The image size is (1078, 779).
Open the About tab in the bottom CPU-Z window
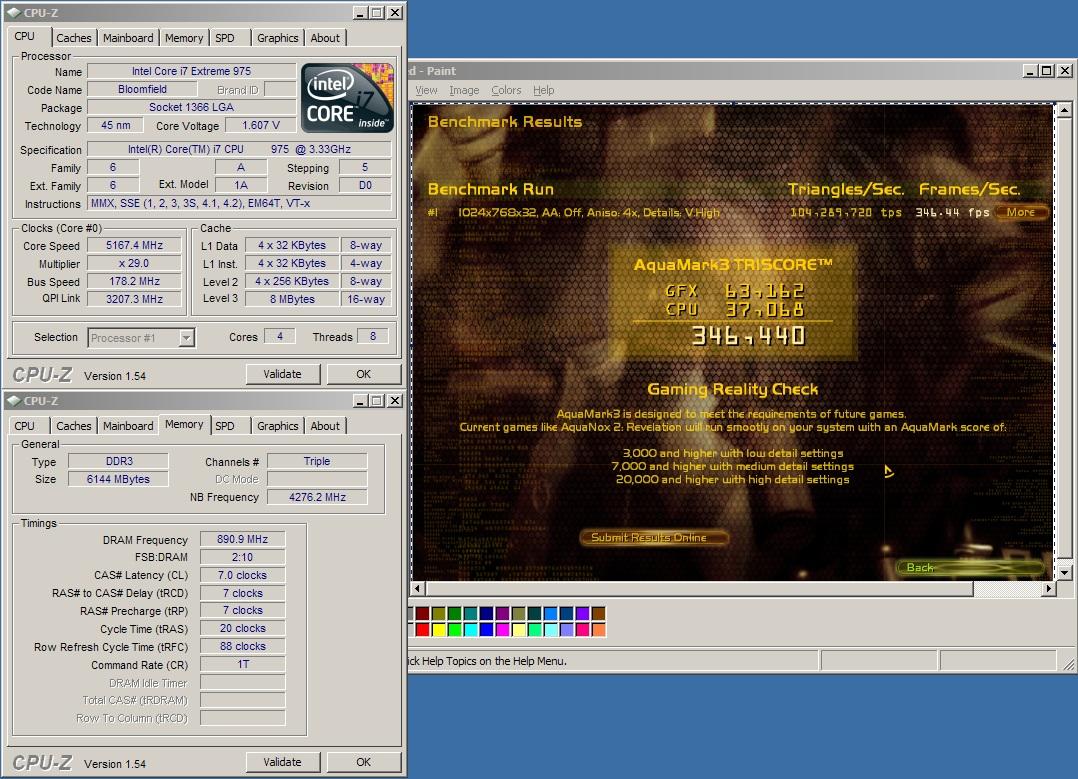pyautogui.click(x=324, y=426)
